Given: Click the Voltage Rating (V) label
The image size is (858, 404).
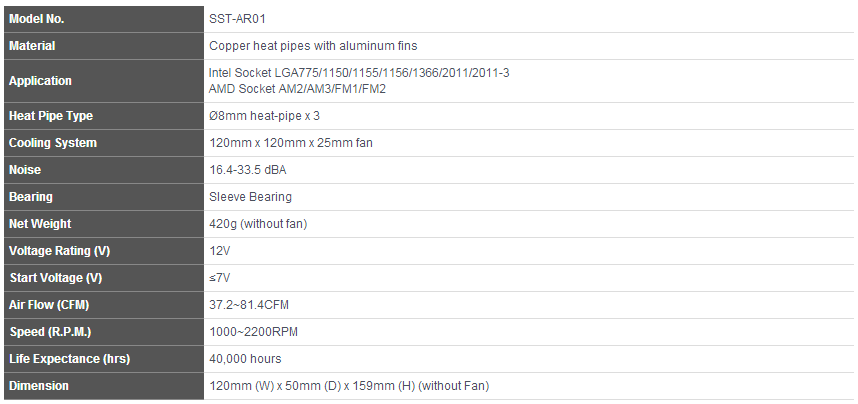Looking at the screenshot, I should 104,251.
